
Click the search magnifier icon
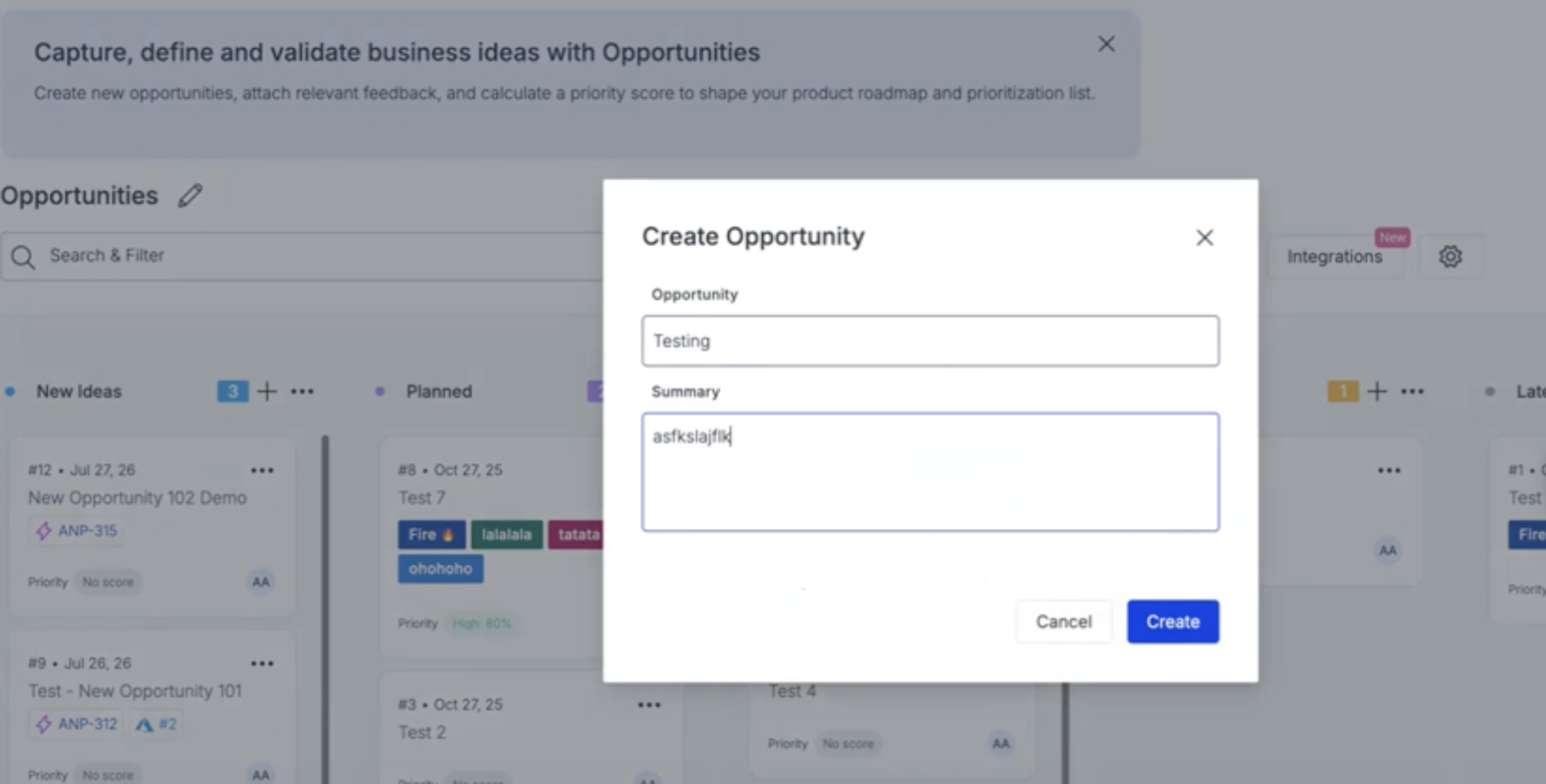[x=23, y=256]
